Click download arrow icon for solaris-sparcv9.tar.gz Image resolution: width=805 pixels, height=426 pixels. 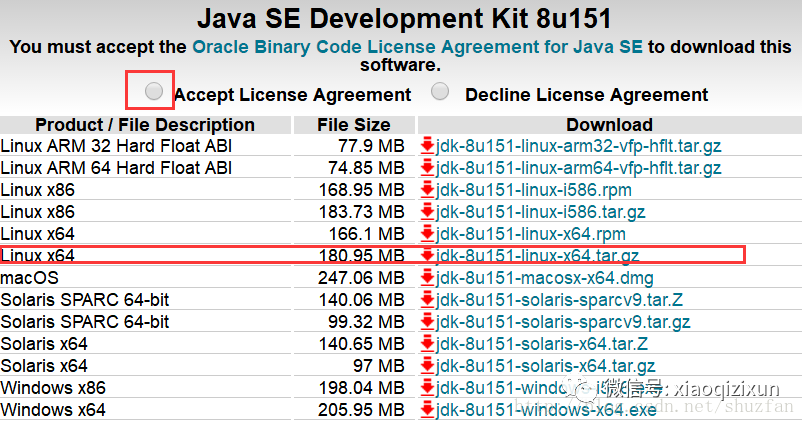427,322
